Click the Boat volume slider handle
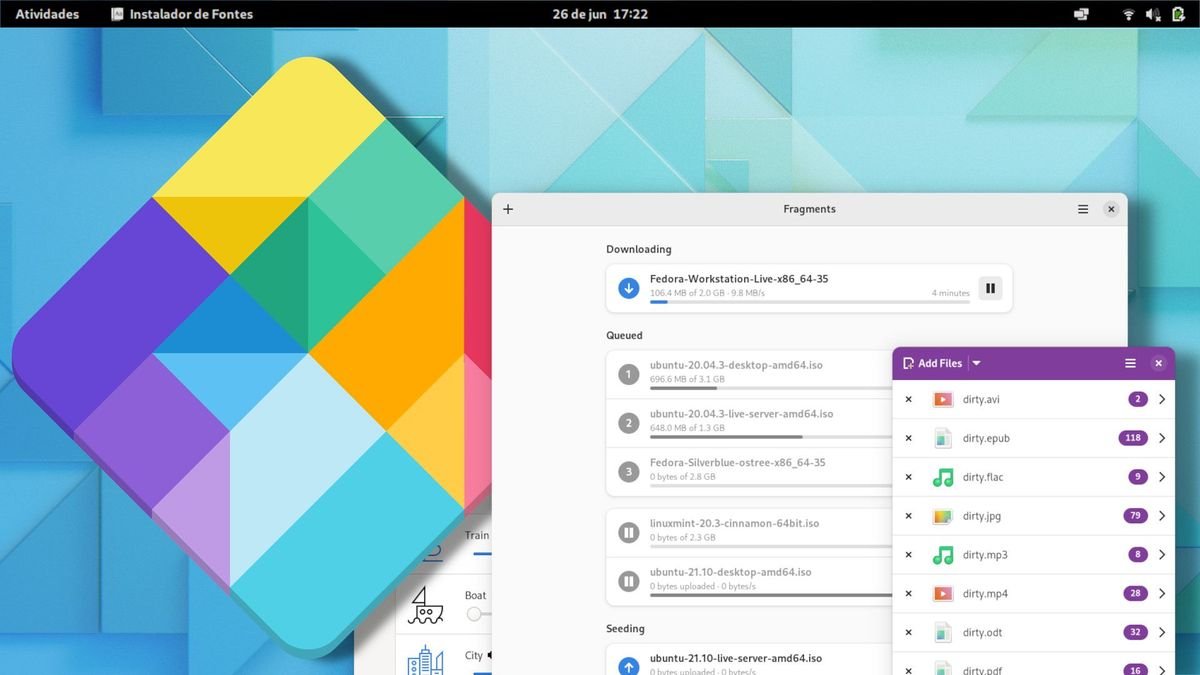Image resolution: width=1200 pixels, height=675 pixels. pos(474,614)
